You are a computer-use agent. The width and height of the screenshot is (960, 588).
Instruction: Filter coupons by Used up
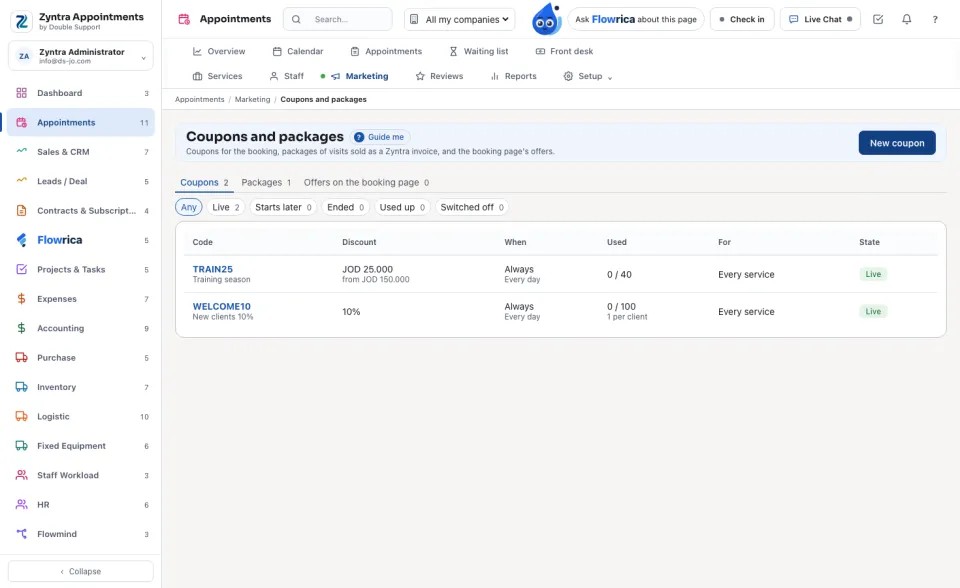tap(402, 207)
